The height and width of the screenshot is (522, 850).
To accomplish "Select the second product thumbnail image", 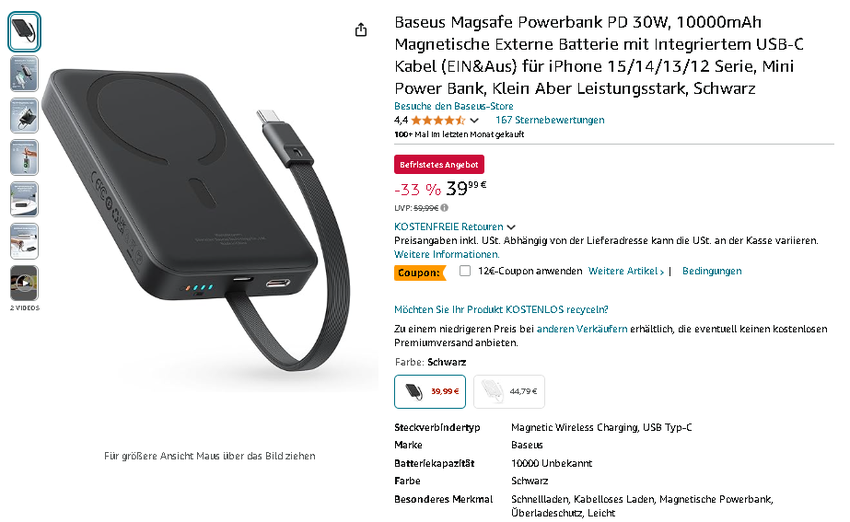I will [24, 73].
